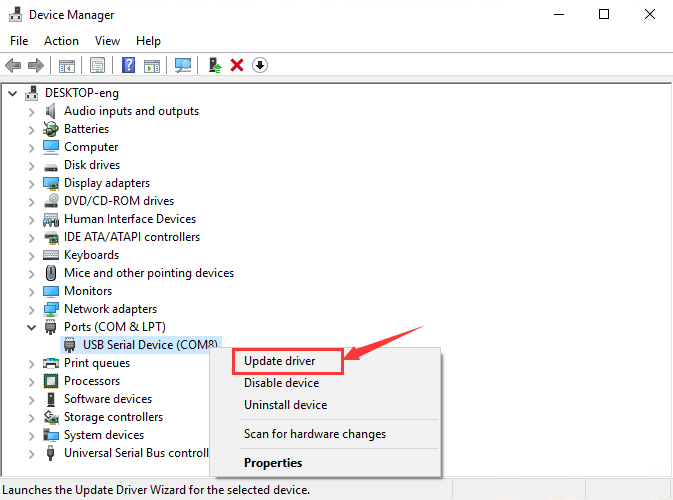Expand the Network adapters category
The height and width of the screenshot is (500, 673).
tap(31, 309)
